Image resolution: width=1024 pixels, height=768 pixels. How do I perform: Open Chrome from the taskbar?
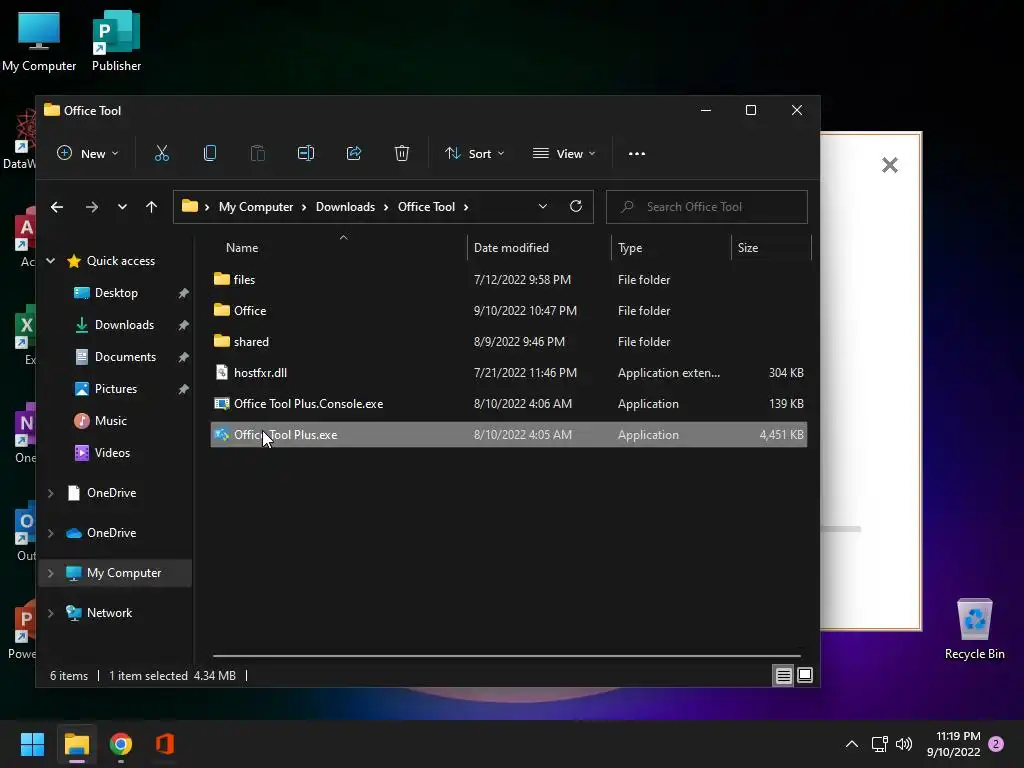pyautogui.click(x=121, y=744)
